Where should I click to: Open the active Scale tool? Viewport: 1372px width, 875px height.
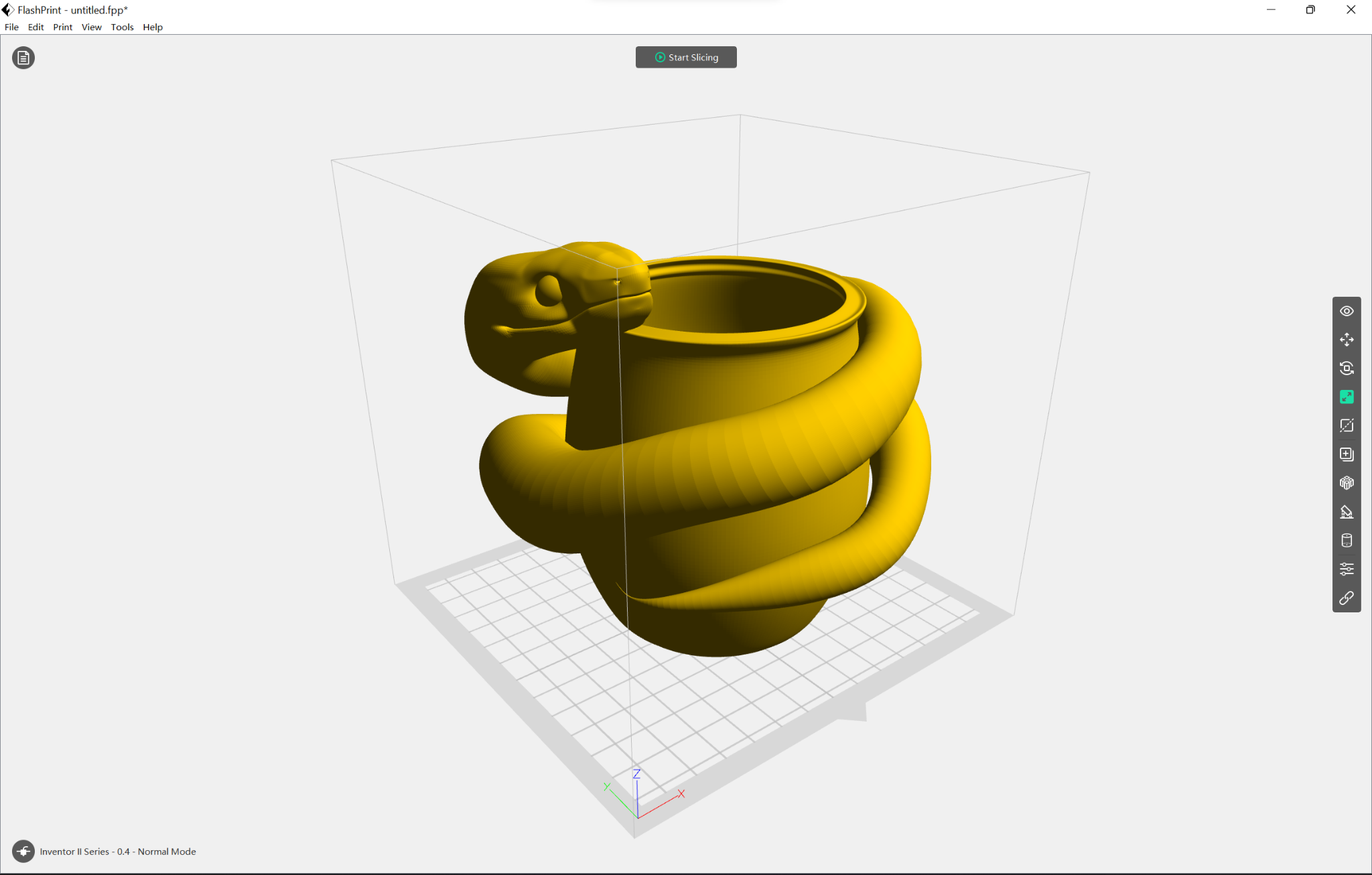1347,397
